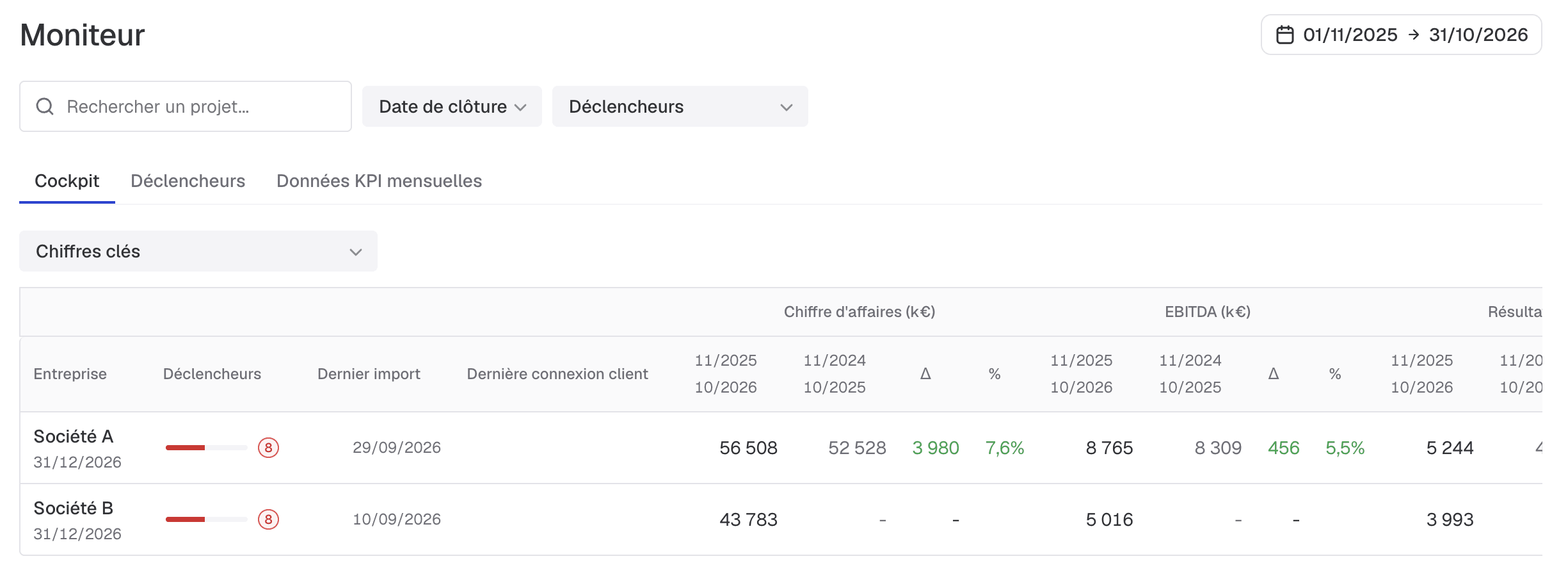Click the 52 528 prior revenue value
Viewport: 1568px width, 570px height.
pyautogui.click(x=857, y=448)
